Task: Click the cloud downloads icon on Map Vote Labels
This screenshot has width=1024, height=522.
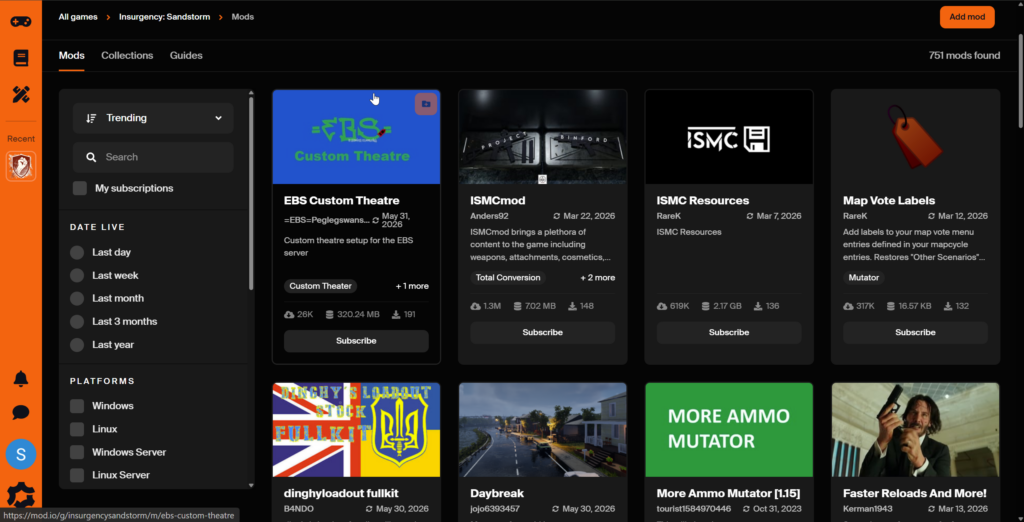Action: click(848, 306)
